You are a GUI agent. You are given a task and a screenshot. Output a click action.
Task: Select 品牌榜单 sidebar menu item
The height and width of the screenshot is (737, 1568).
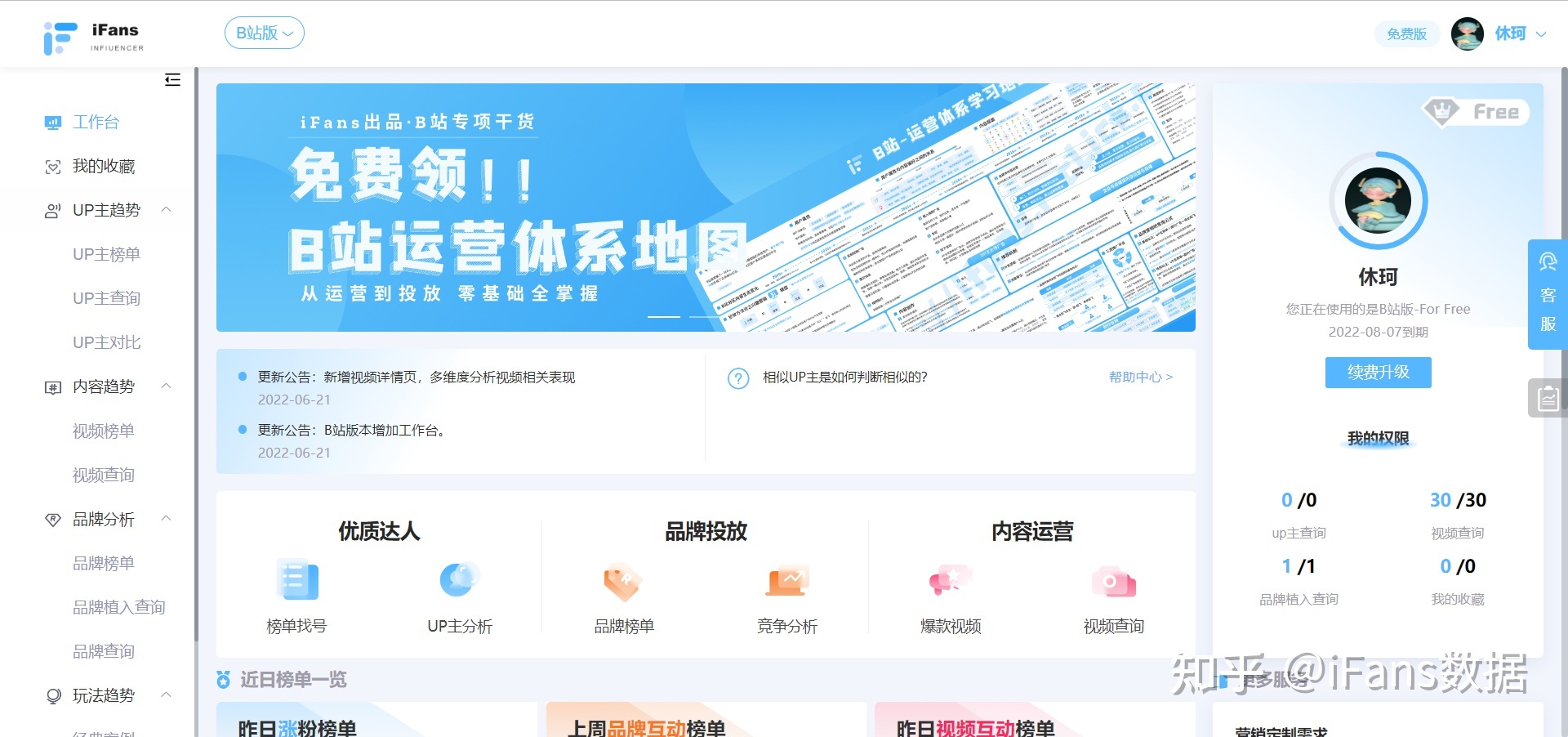coord(104,564)
